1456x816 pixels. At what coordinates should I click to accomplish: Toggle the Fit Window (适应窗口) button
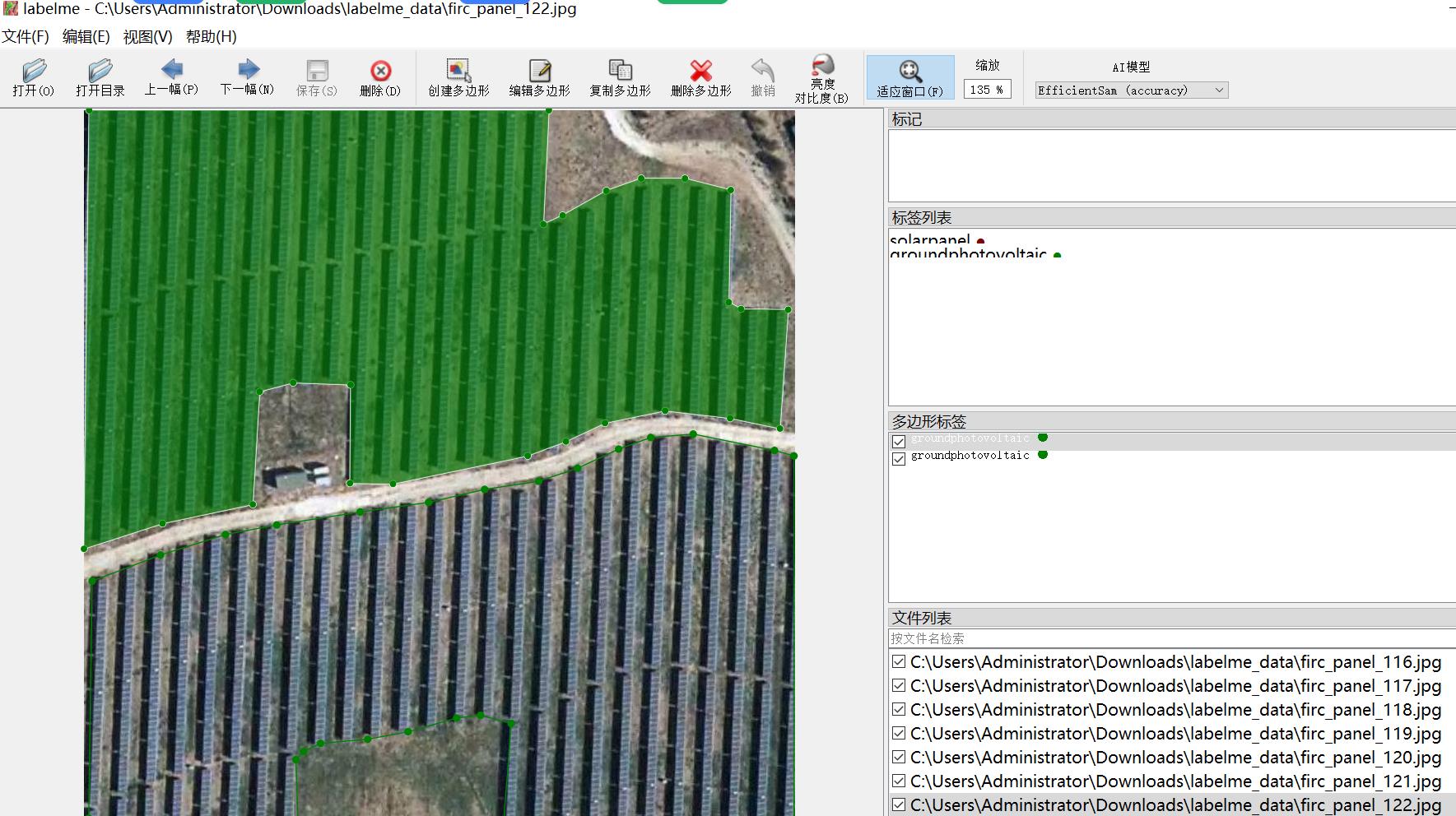click(x=909, y=77)
